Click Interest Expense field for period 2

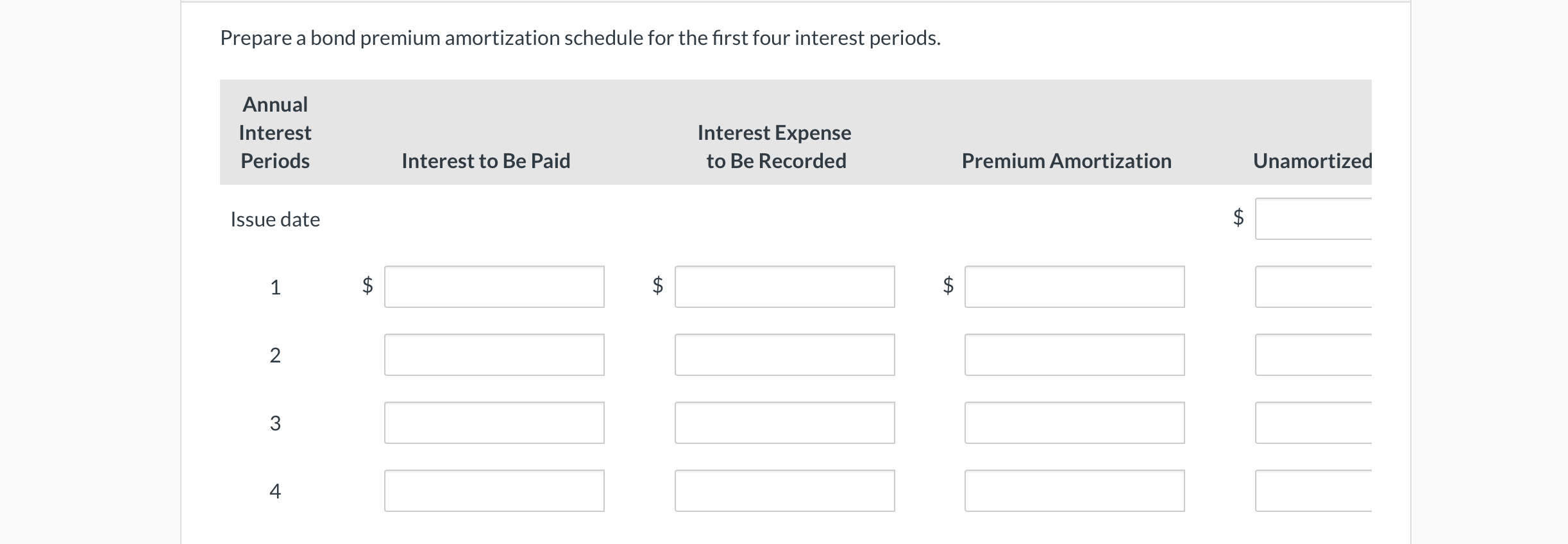[x=785, y=355]
